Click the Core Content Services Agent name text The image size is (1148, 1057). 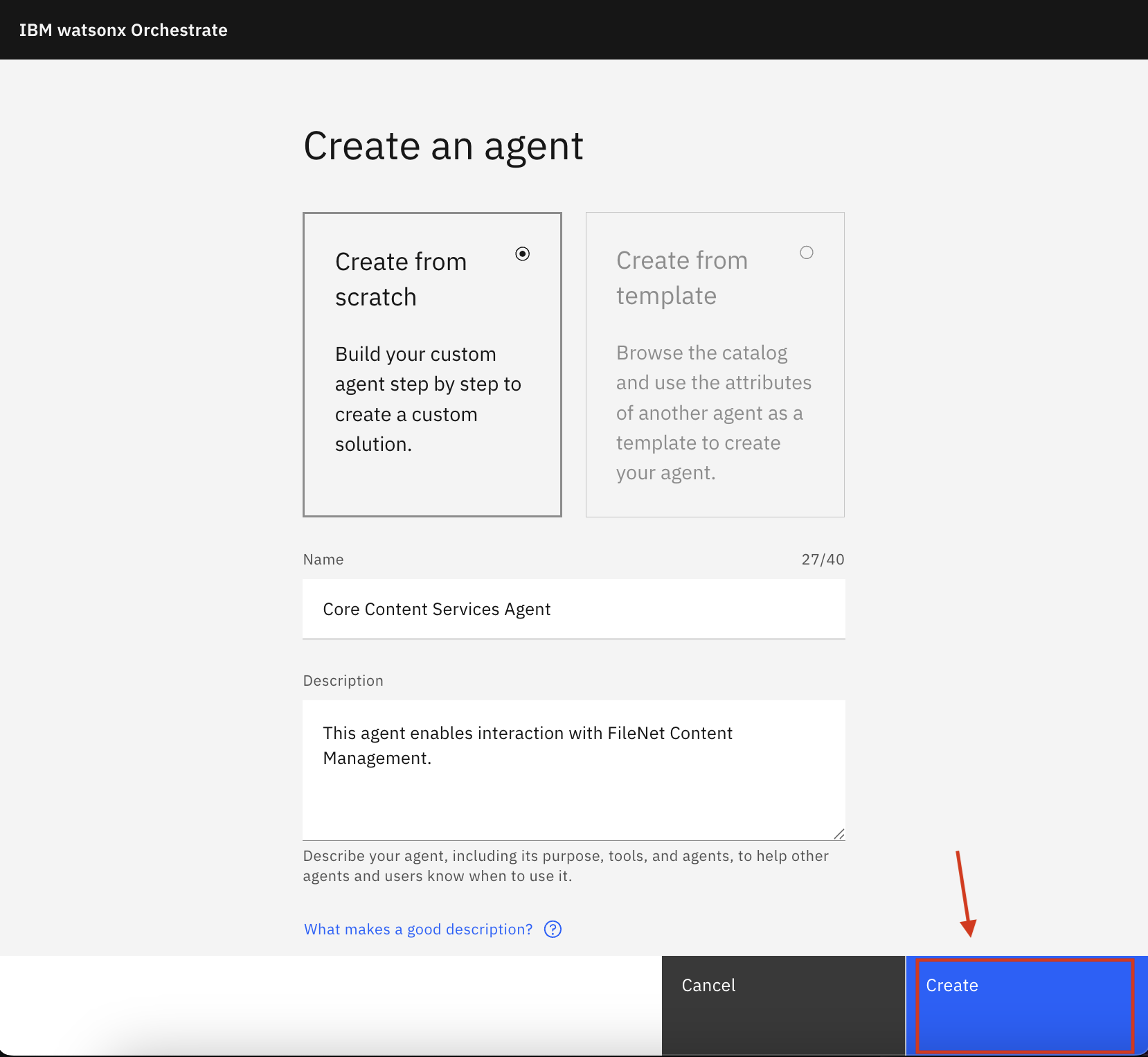tap(436, 609)
